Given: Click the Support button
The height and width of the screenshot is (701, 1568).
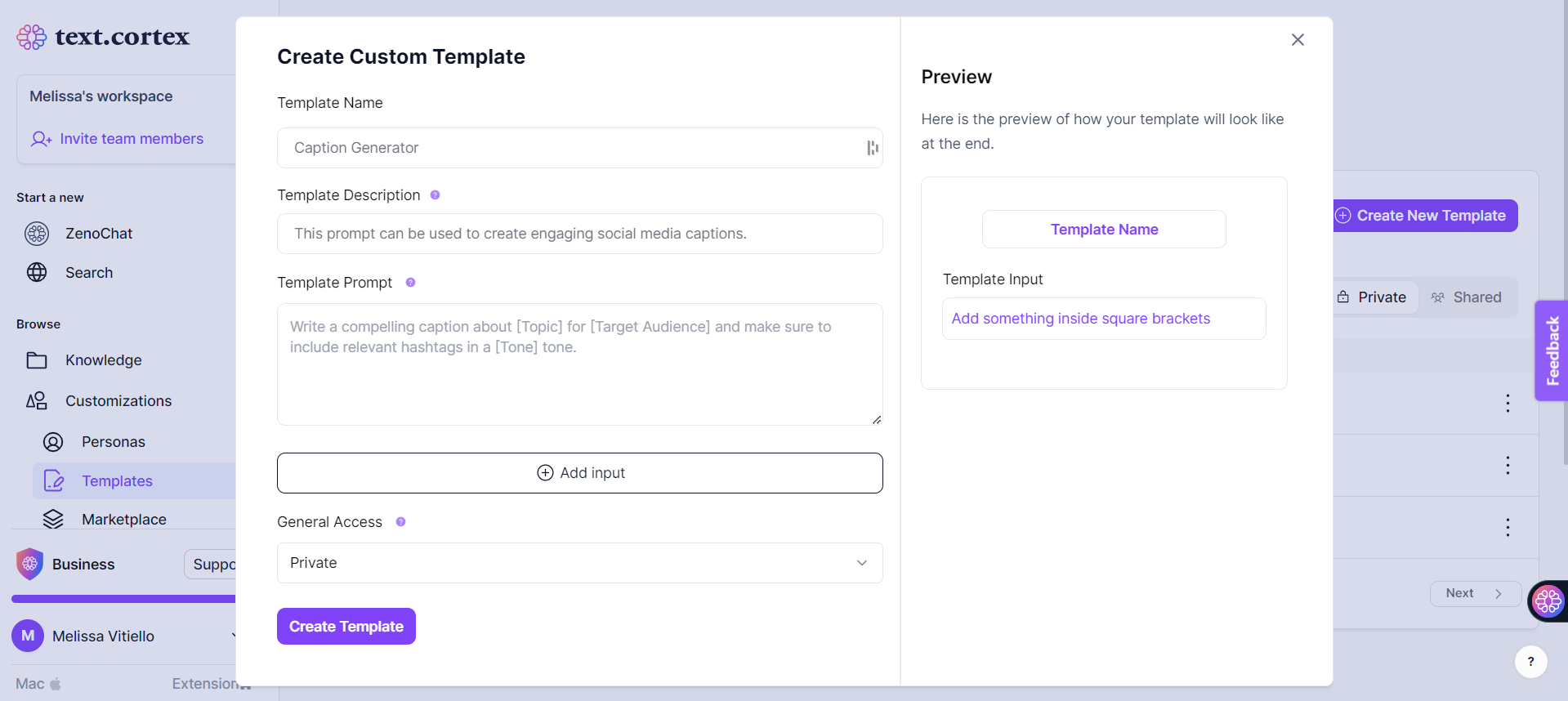Looking at the screenshot, I should pos(211,565).
